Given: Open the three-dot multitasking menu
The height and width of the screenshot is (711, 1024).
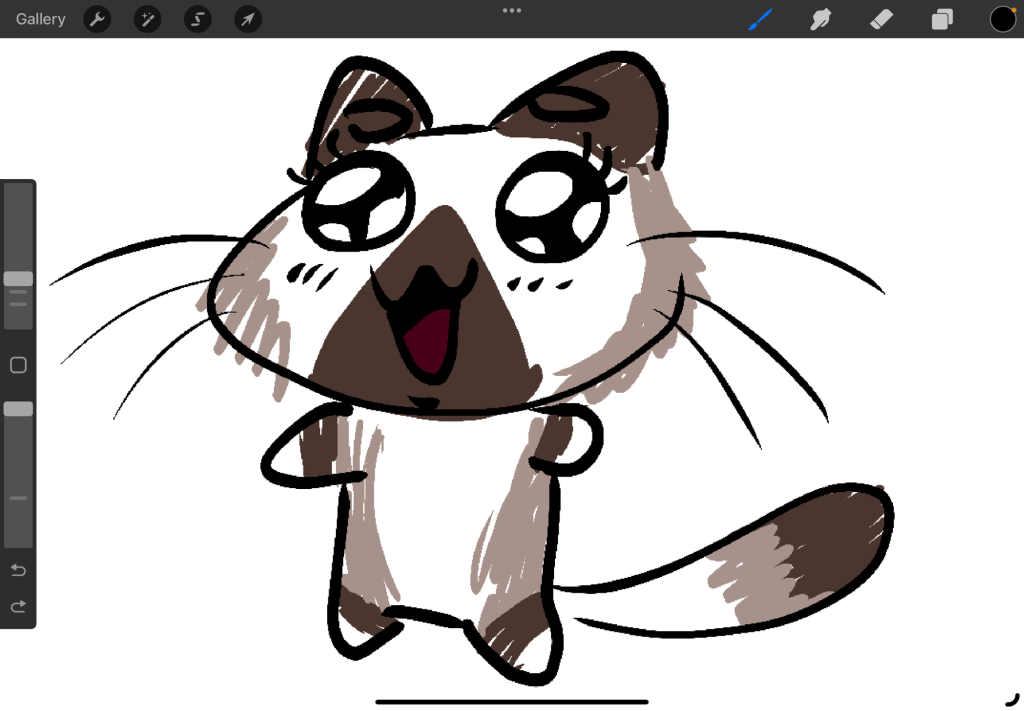Looking at the screenshot, I should 512,10.
